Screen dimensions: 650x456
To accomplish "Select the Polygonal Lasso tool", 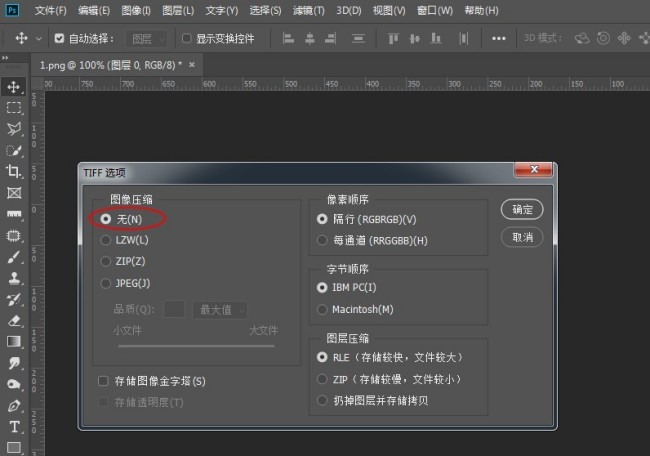I will tap(14, 129).
